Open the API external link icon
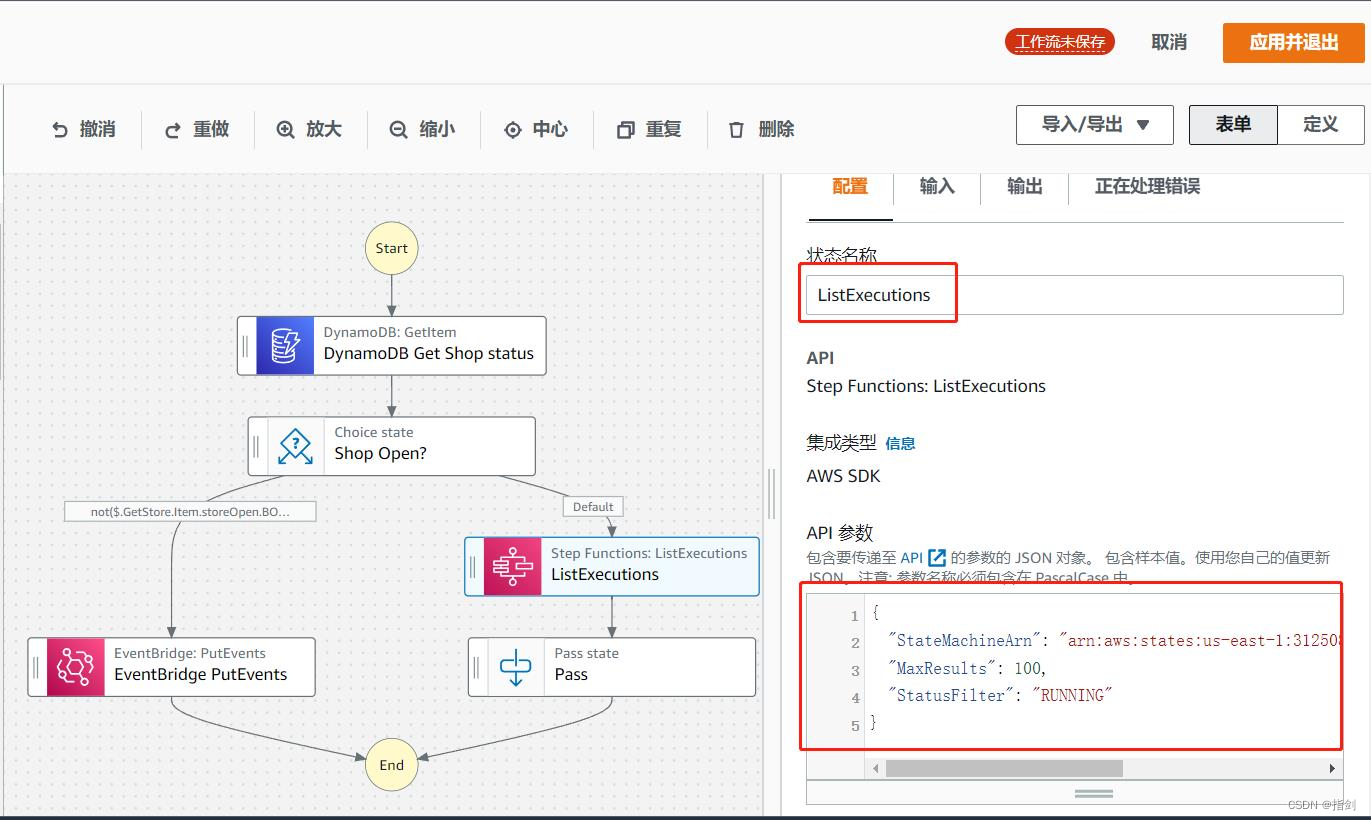Viewport: 1371px width, 820px height. coord(937,558)
